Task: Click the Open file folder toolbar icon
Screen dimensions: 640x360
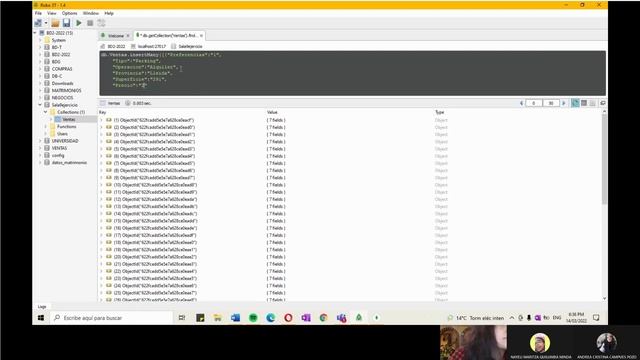Action: point(55,23)
